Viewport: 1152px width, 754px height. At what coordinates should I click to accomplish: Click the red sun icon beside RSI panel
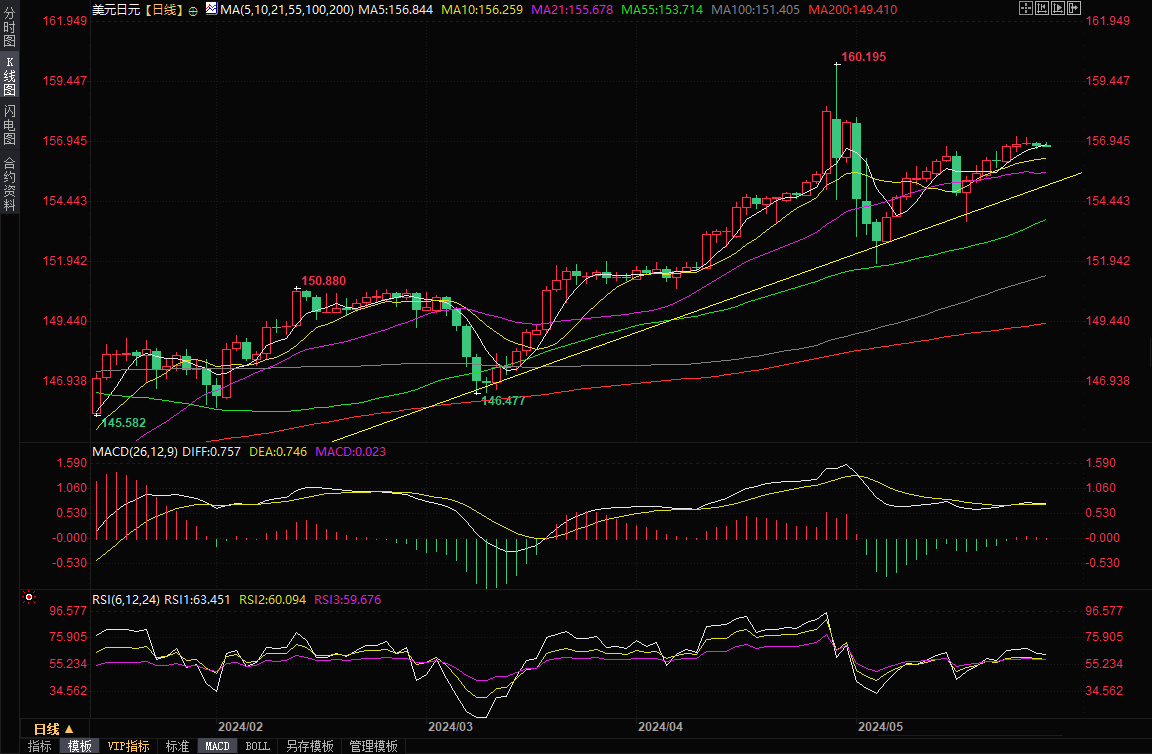(x=29, y=598)
